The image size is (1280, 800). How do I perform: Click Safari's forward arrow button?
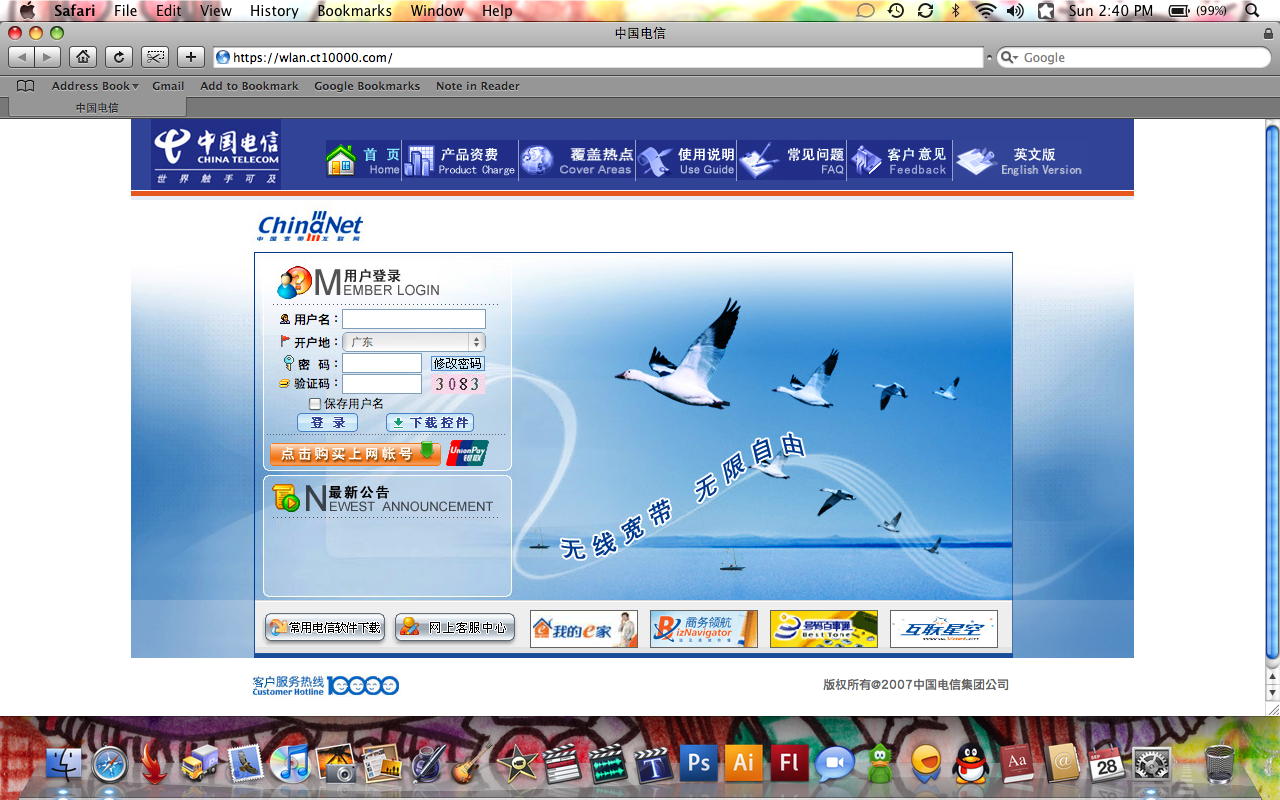[x=48, y=57]
